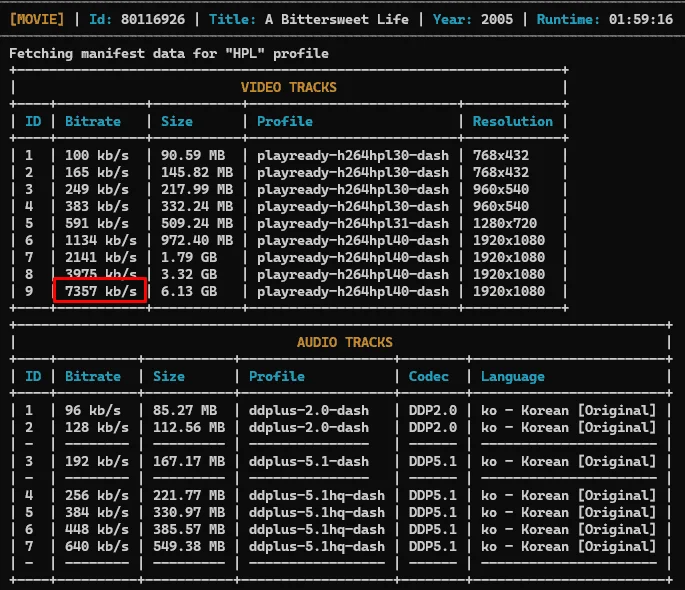685x590 pixels.
Task: Click 1920x1080 resolution in 7357 kb/s row
Action: point(509,291)
